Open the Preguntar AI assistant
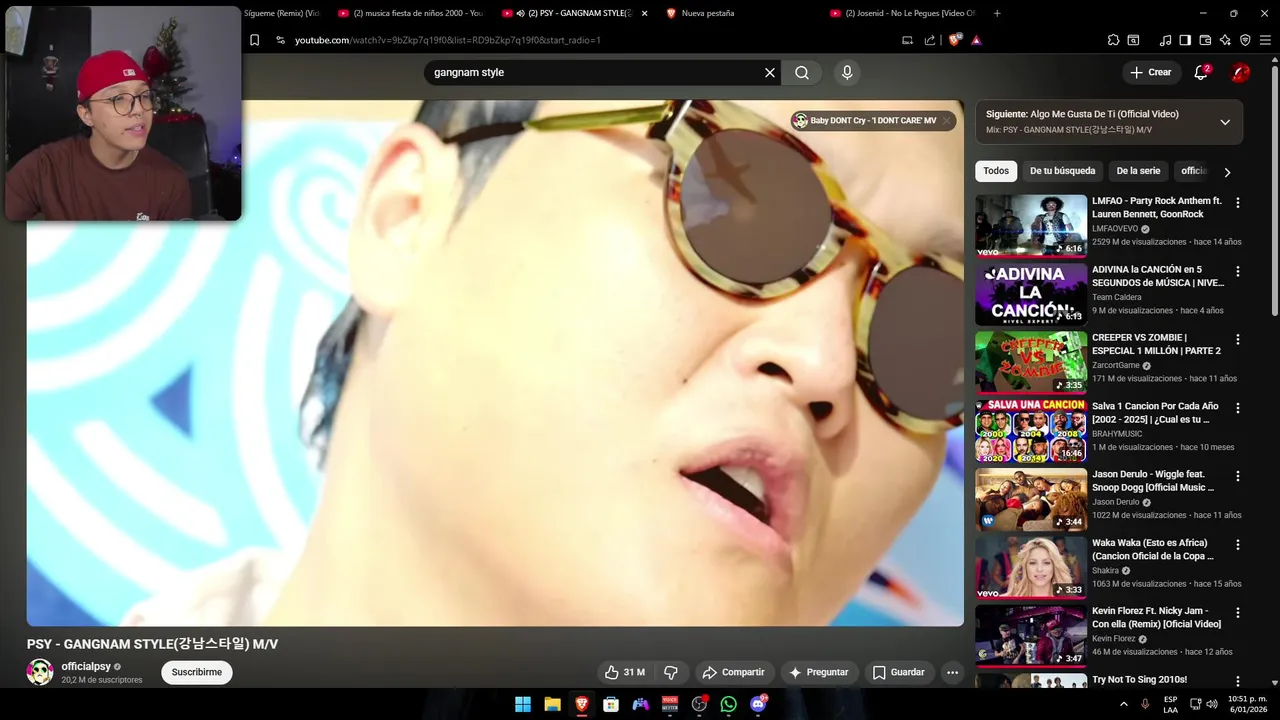This screenshot has height=720, width=1280. 818,672
